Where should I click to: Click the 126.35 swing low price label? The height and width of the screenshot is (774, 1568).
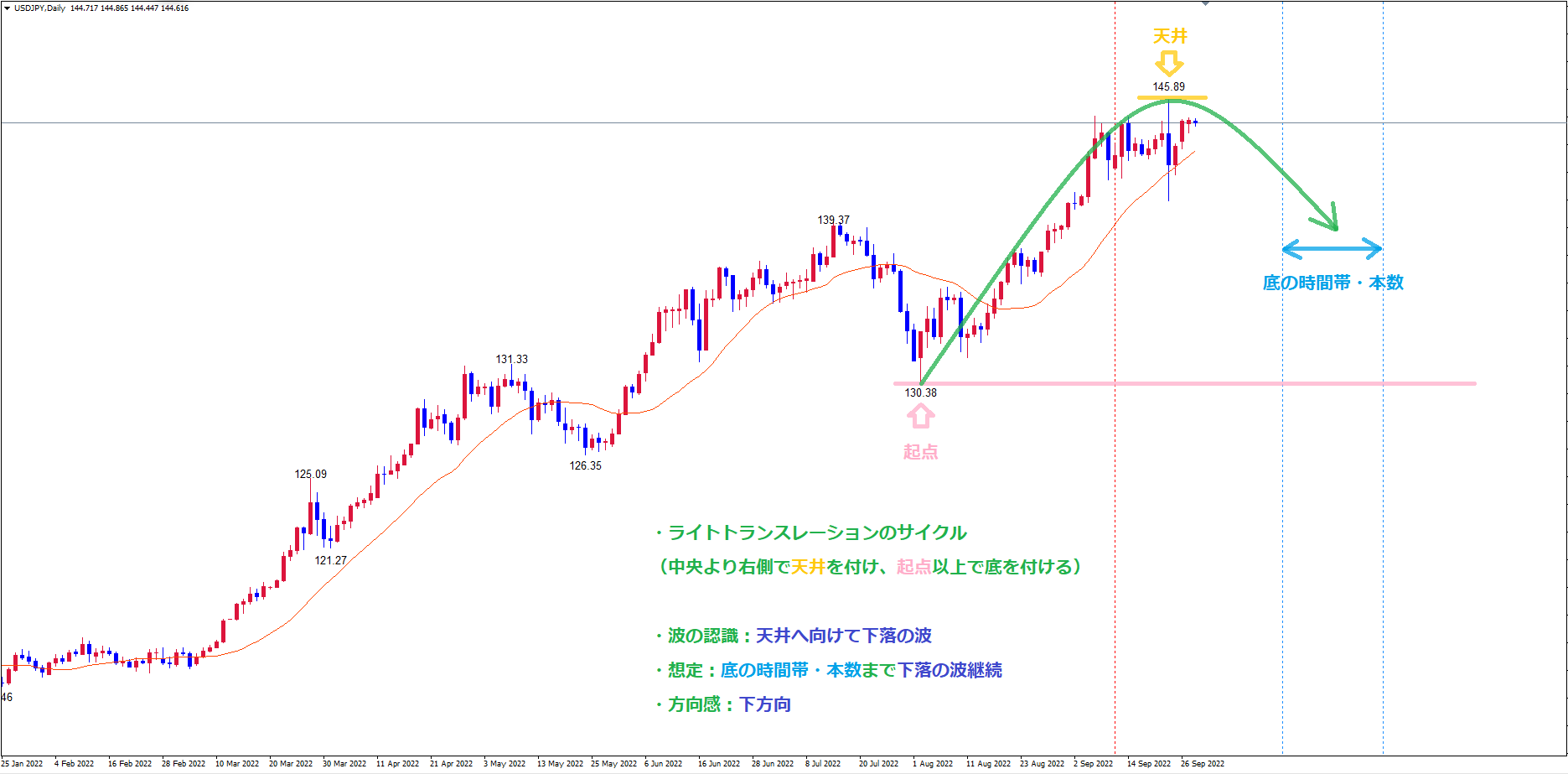pyautogui.click(x=585, y=465)
